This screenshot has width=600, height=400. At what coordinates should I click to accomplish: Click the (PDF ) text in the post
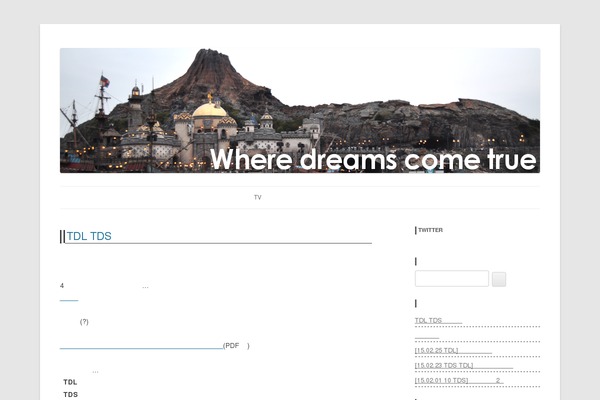(236, 346)
